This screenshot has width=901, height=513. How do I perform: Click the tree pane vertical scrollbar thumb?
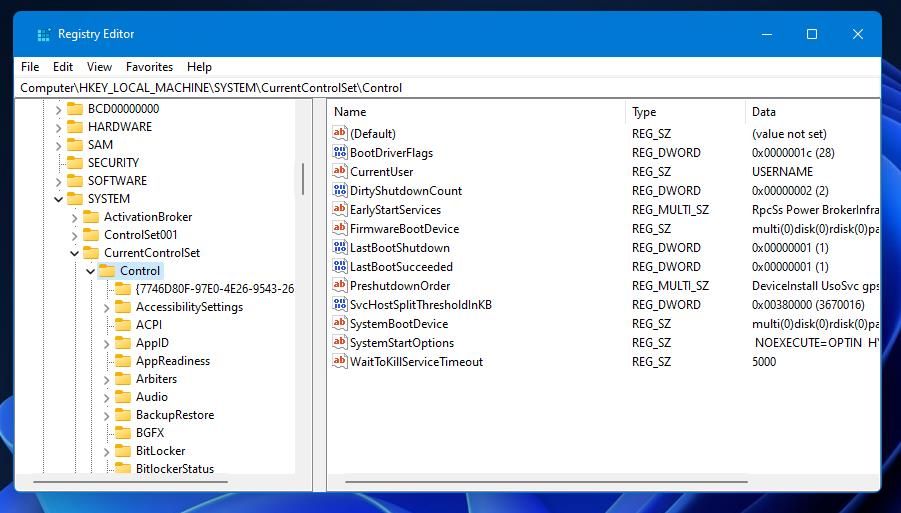(x=303, y=179)
